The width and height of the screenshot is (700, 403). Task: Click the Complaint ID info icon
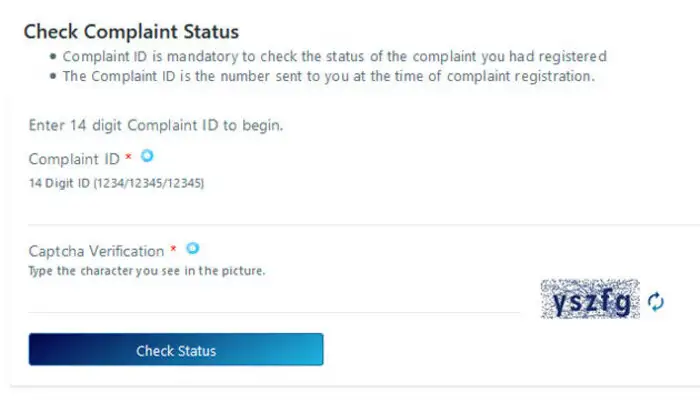pyautogui.click(x=148, y=157)
